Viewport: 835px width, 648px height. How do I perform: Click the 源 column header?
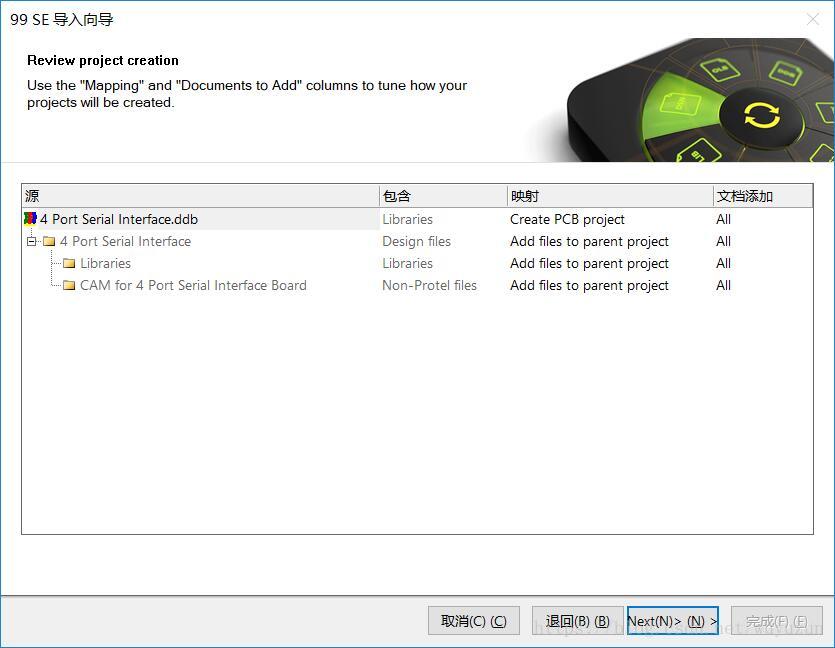[201, 196]
